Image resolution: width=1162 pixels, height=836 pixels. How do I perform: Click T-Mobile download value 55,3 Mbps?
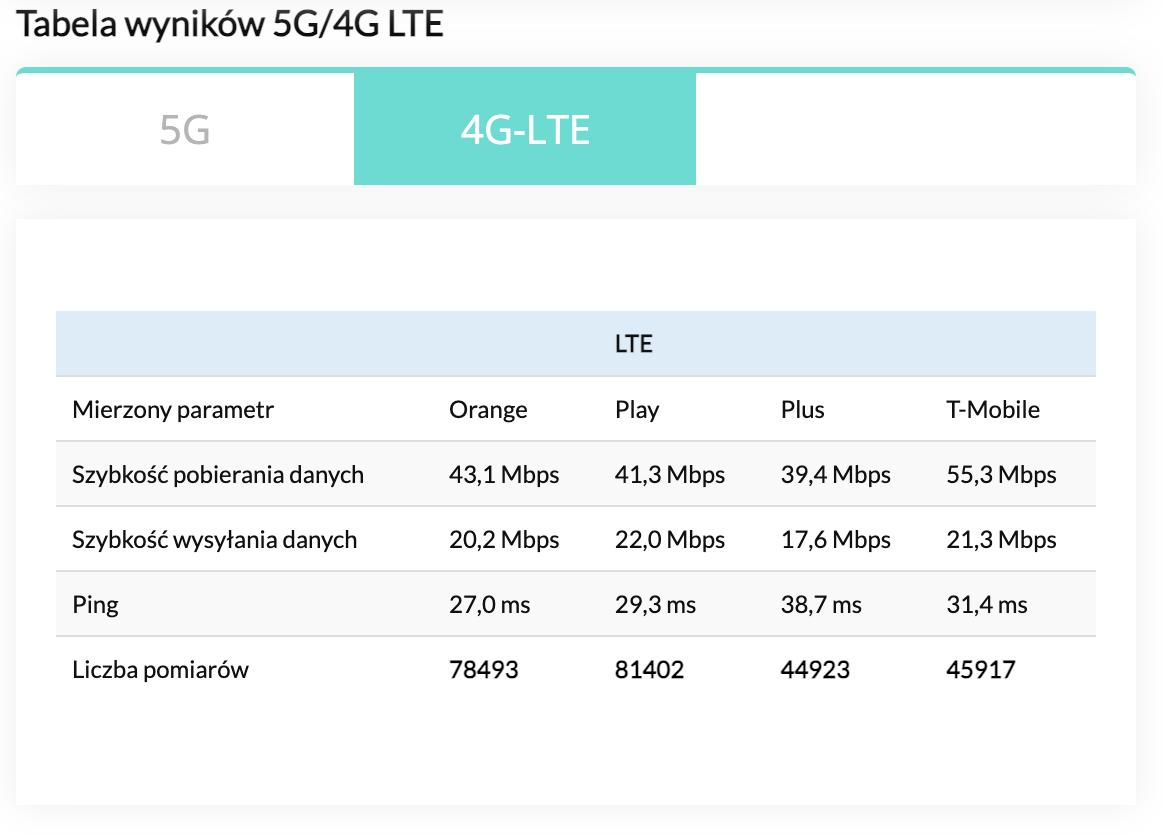tap(1001, 474)
